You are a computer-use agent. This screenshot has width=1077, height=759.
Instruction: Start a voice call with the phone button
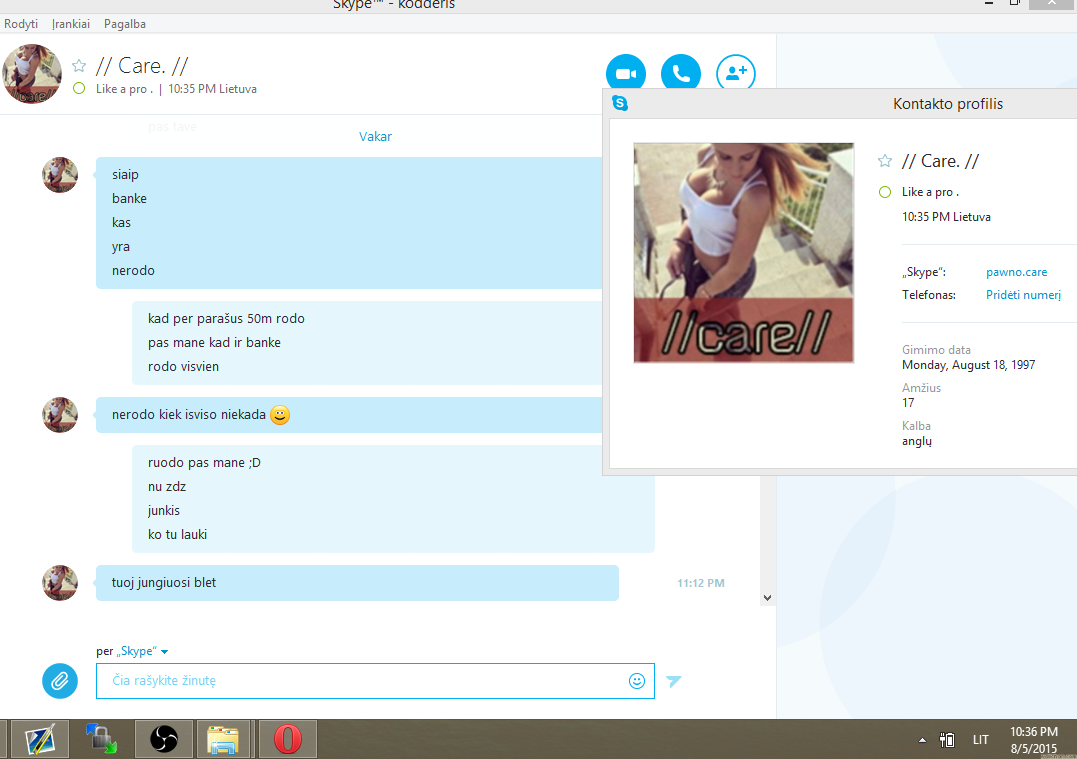click(681, 73)
